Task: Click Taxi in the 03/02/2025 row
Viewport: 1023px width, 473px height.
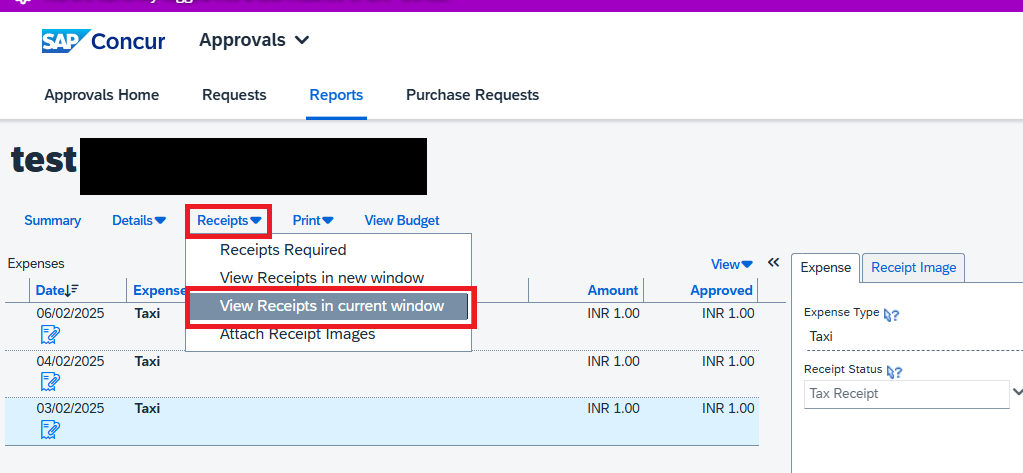Action: tap(147, 408)
